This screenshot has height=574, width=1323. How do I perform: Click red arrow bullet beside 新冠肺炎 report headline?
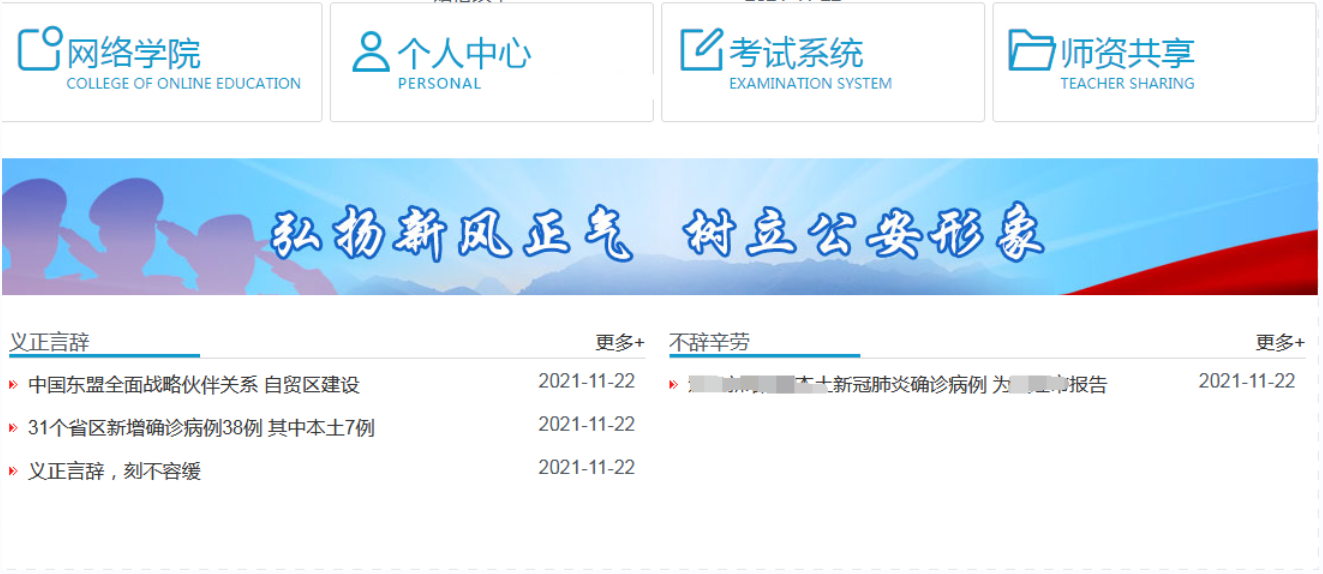673,385
